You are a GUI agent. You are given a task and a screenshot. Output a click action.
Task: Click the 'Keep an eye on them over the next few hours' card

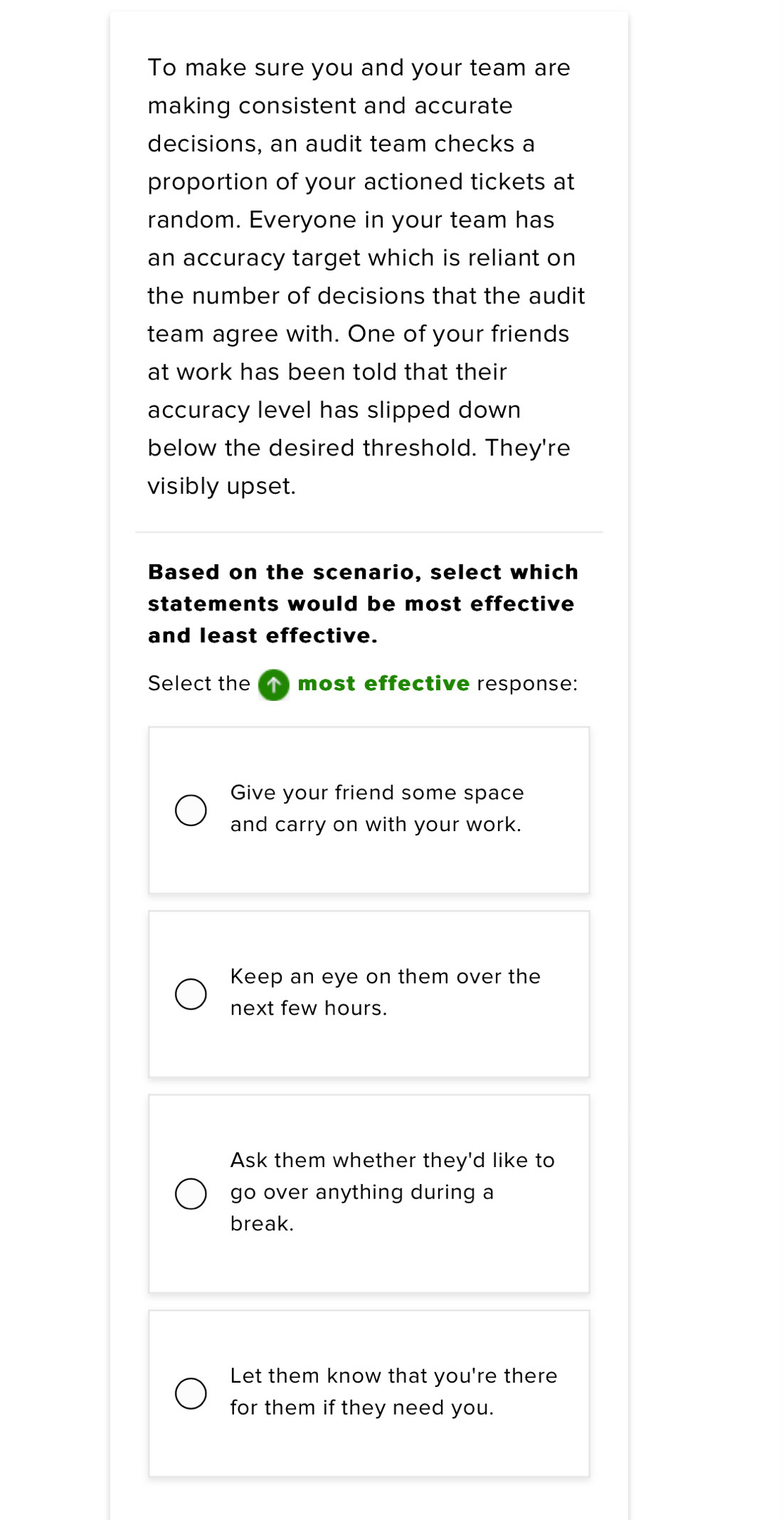[x=369, y=991]
